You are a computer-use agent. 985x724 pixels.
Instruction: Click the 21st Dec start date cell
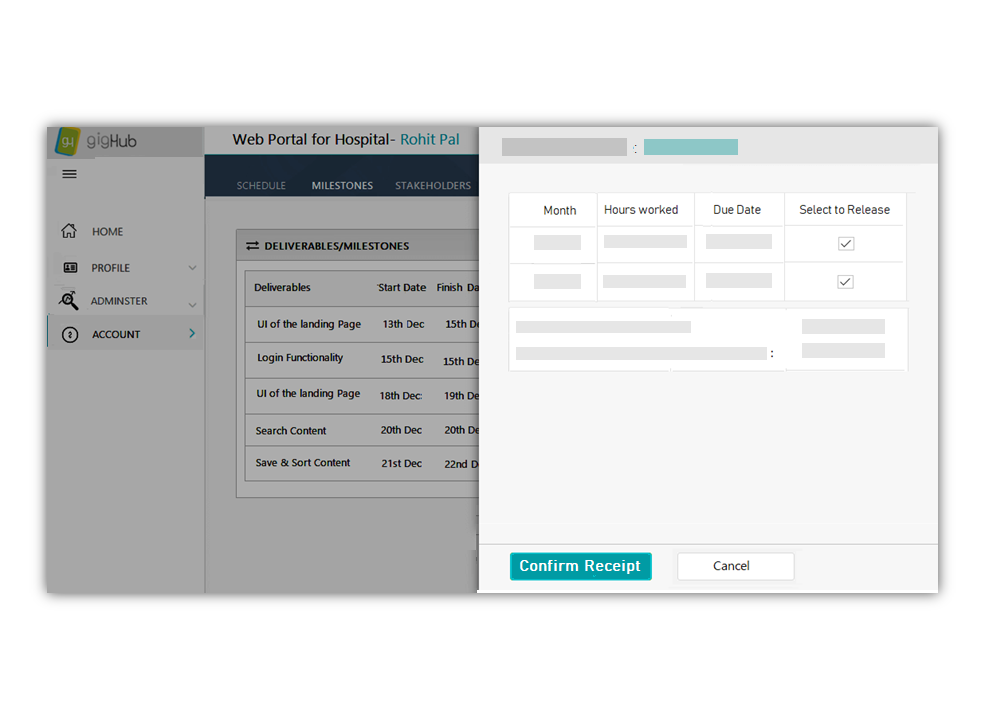[x=401, y=463]
